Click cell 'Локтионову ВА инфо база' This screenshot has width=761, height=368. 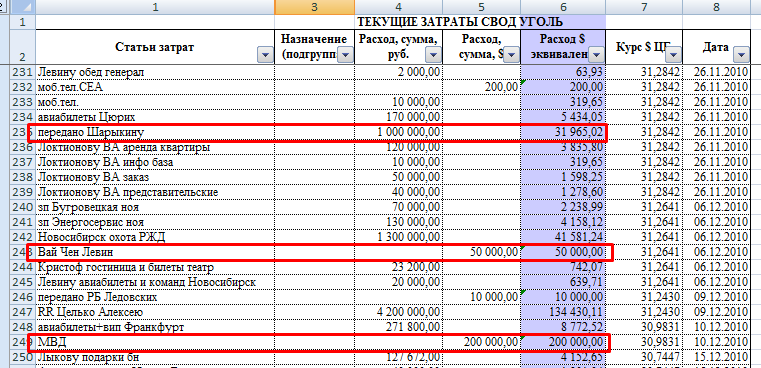(155, 162)
